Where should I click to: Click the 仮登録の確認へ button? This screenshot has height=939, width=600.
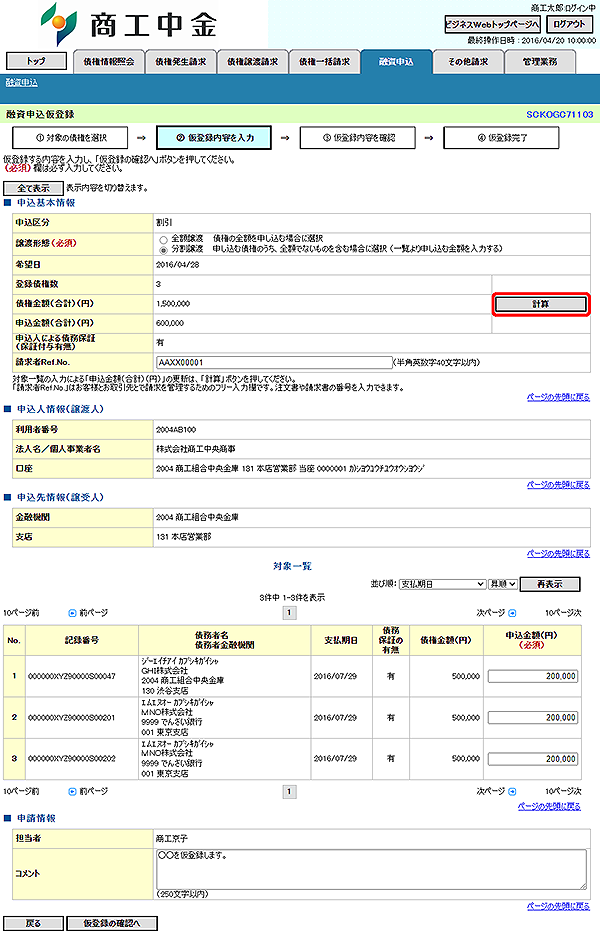click(111, 923)
